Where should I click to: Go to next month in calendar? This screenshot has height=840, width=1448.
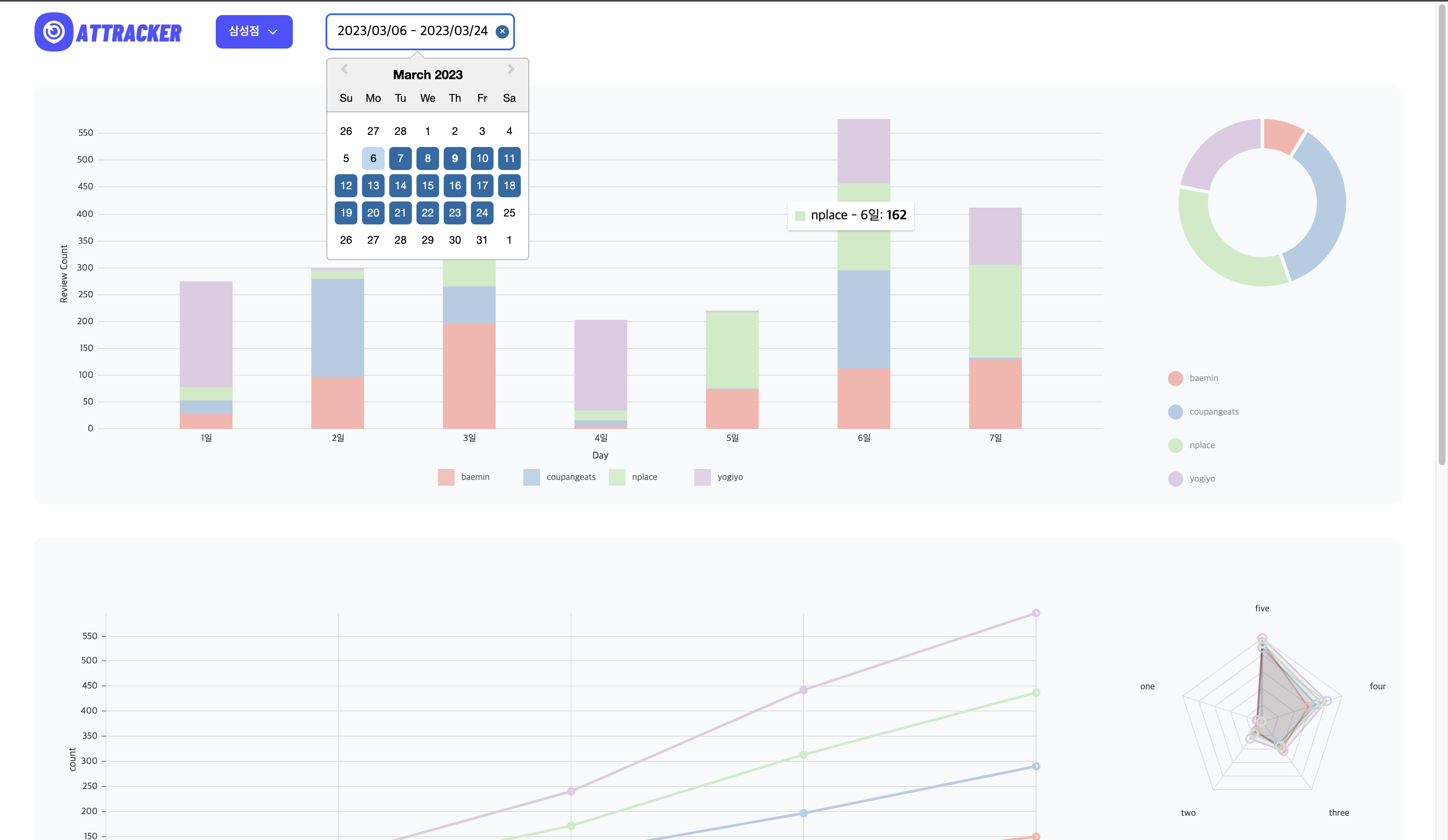(511, 70)
